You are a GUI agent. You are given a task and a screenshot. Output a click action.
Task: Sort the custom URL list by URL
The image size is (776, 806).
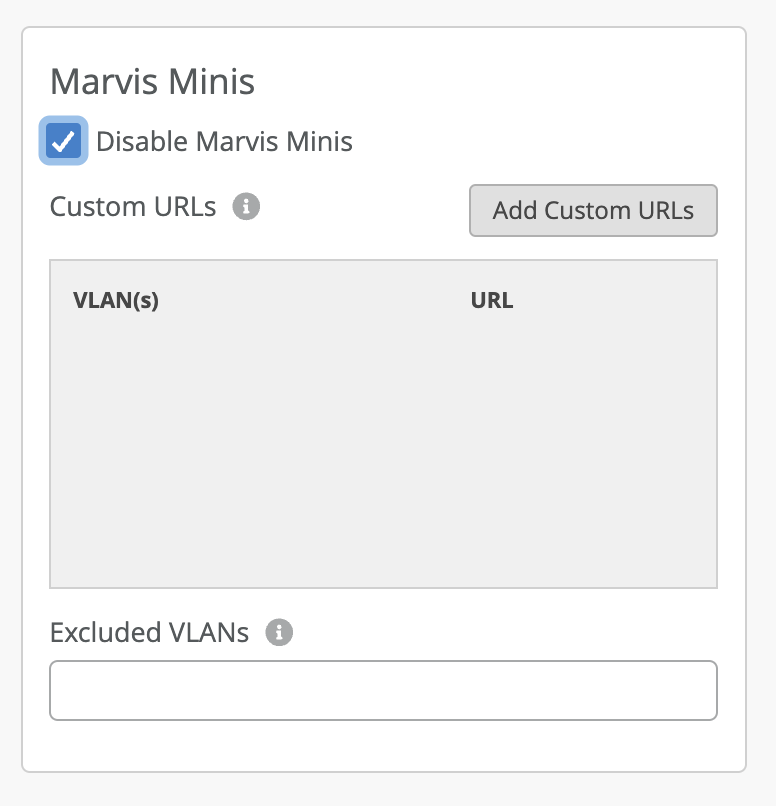click(492, 300)
